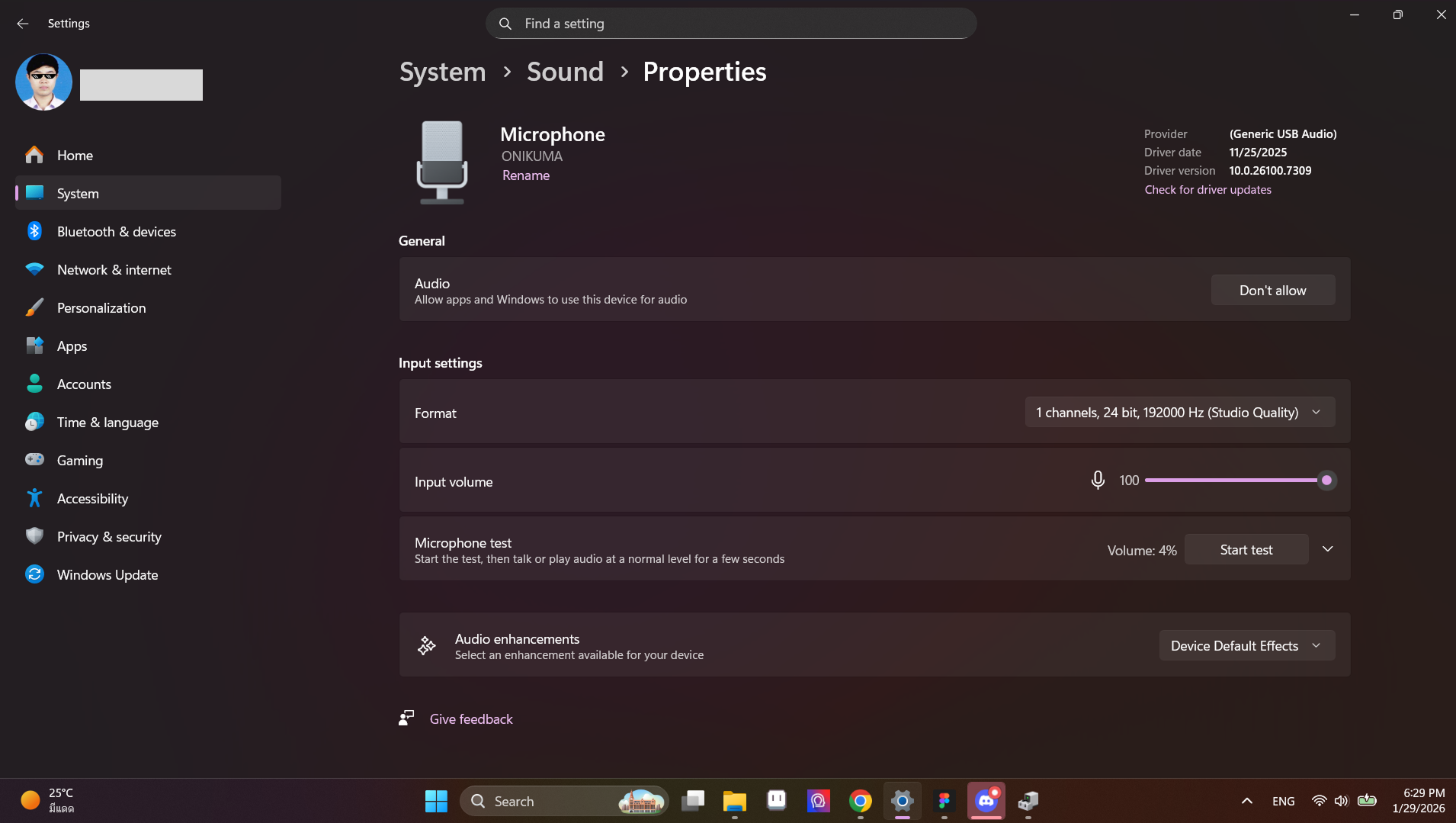Click the Find a setting search box
This screenshot has width=1456, height=823.
click(x=730, y=24)
